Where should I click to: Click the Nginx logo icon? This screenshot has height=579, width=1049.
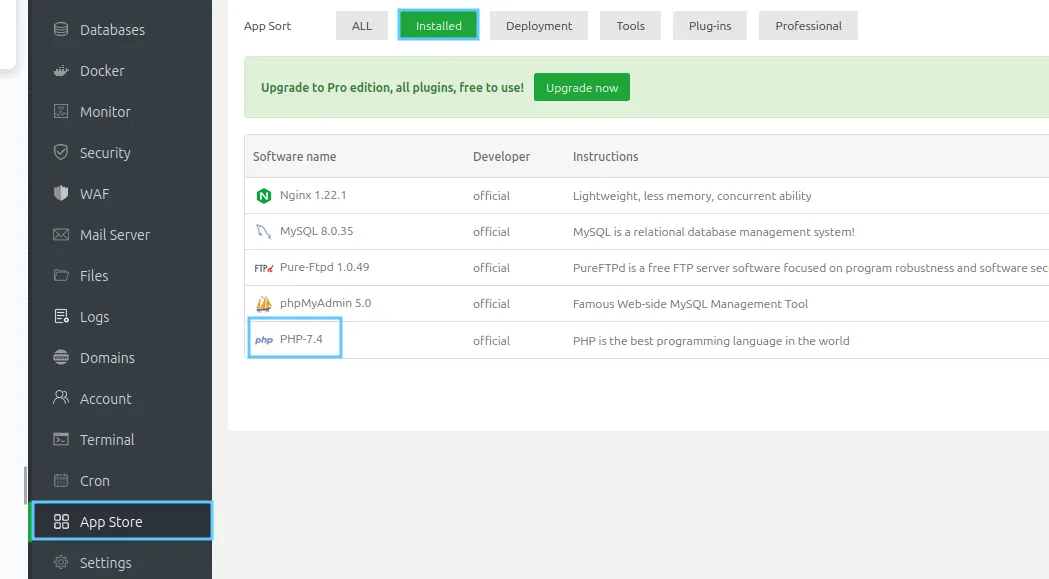coord(264,195)
